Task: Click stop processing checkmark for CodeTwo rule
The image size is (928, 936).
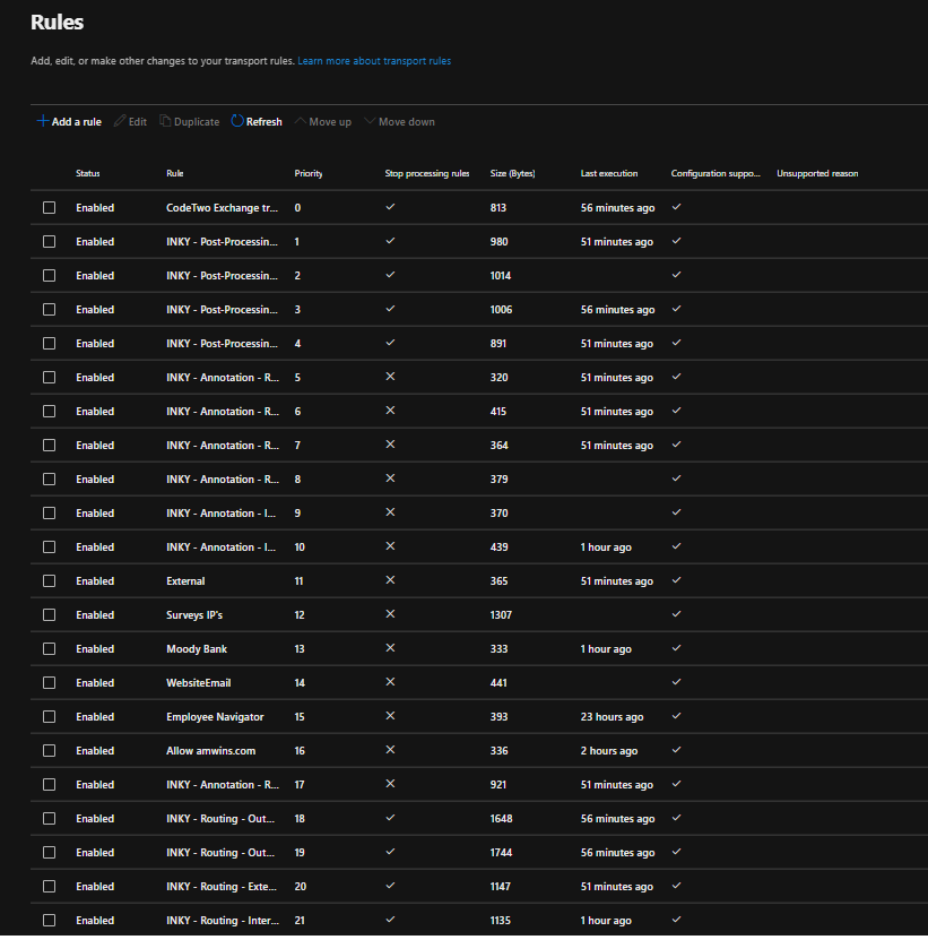Action: [x=390, y=207]
